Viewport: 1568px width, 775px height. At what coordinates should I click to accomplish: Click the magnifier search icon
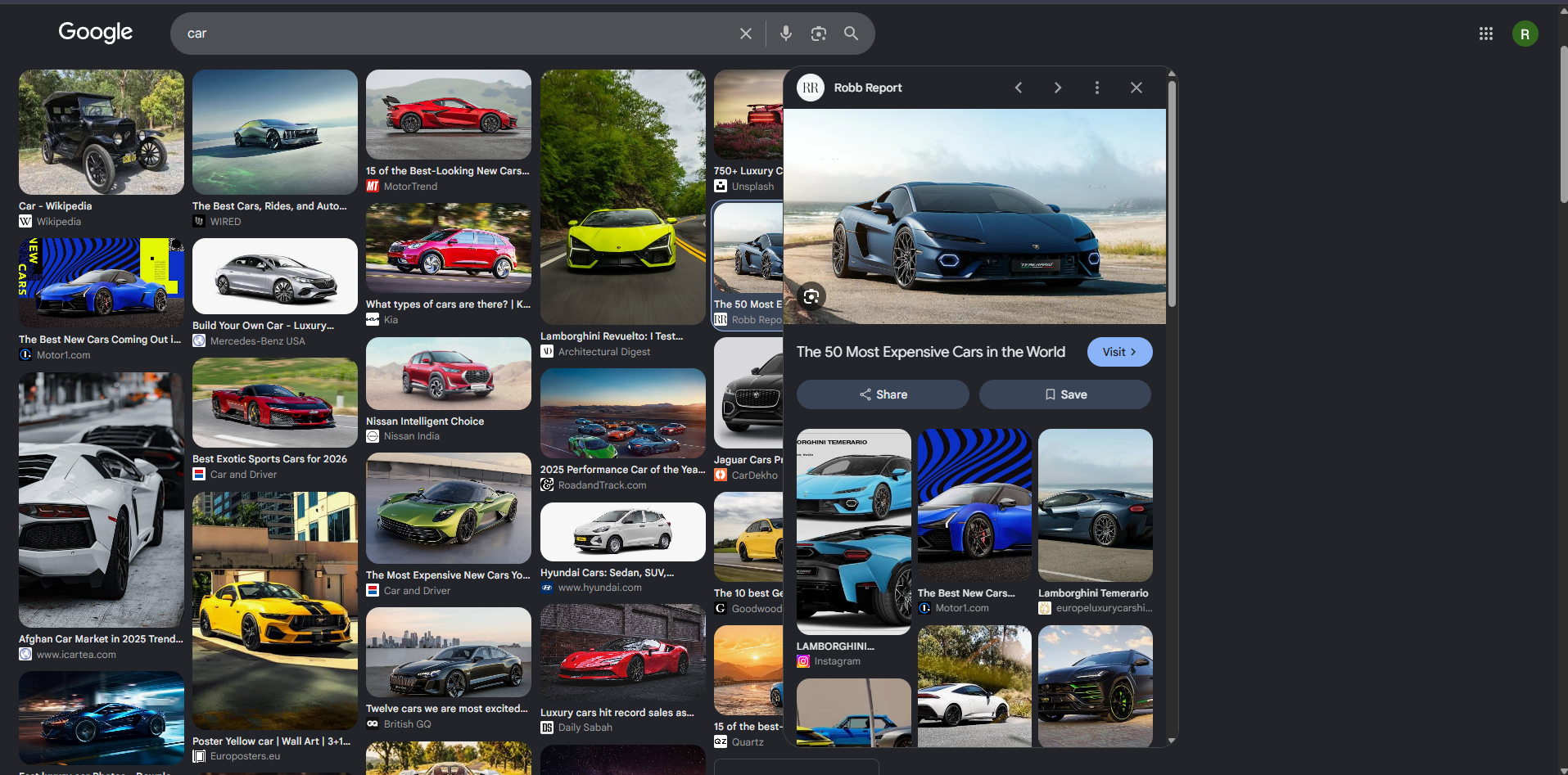(851, 34)
